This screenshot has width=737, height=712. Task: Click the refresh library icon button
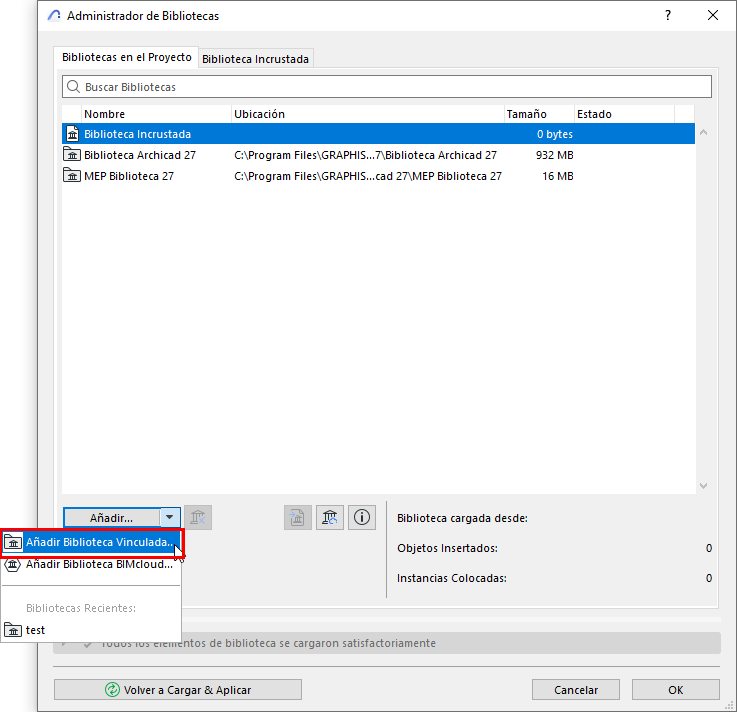[329, 517]
